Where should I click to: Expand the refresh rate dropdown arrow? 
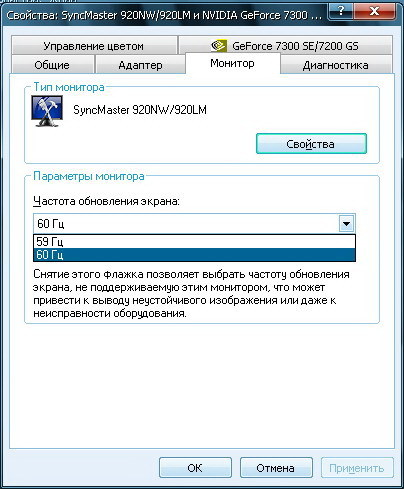(346, 223)
